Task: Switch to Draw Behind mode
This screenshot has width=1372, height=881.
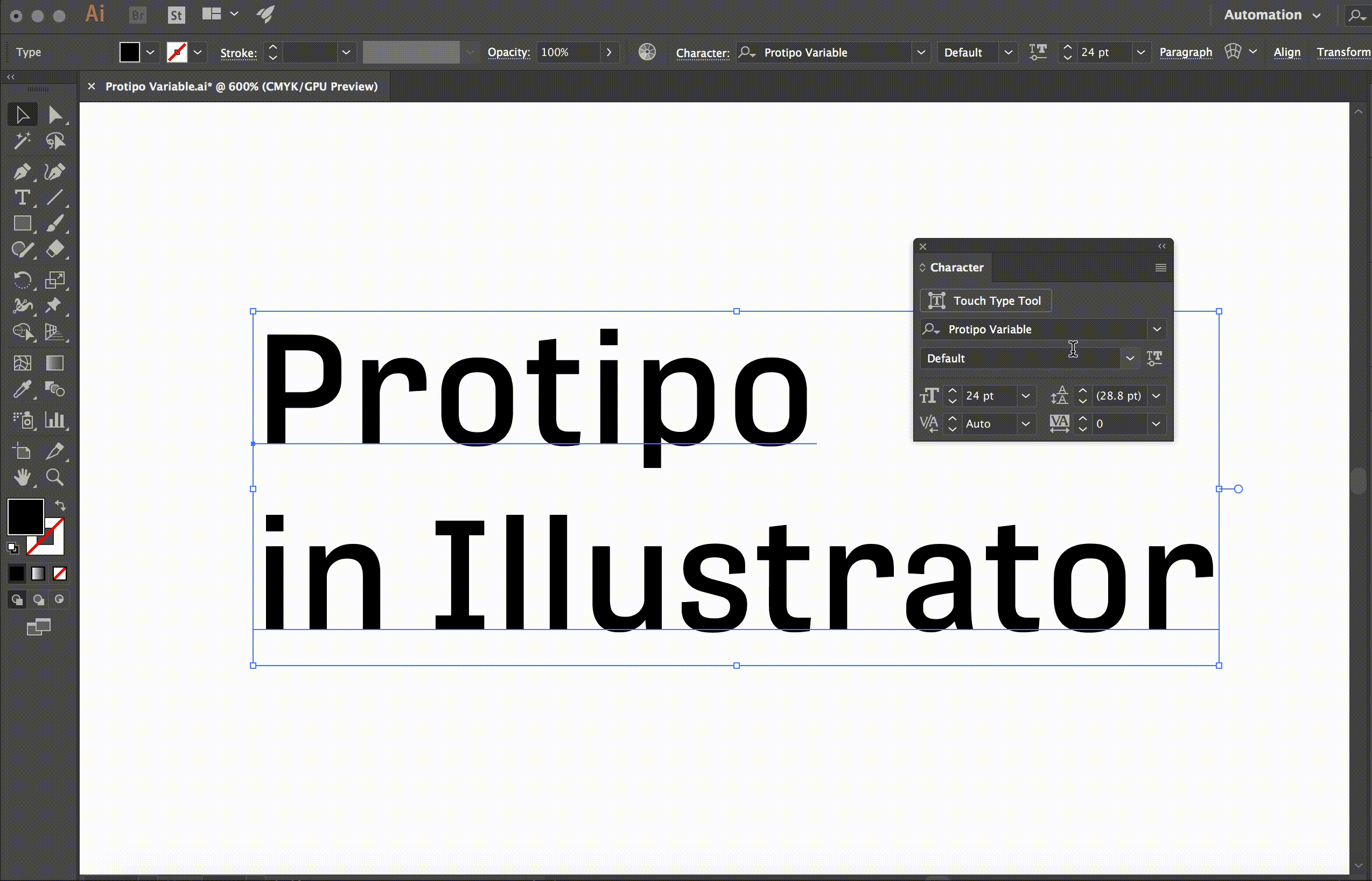Action: [x=38, y=599]
